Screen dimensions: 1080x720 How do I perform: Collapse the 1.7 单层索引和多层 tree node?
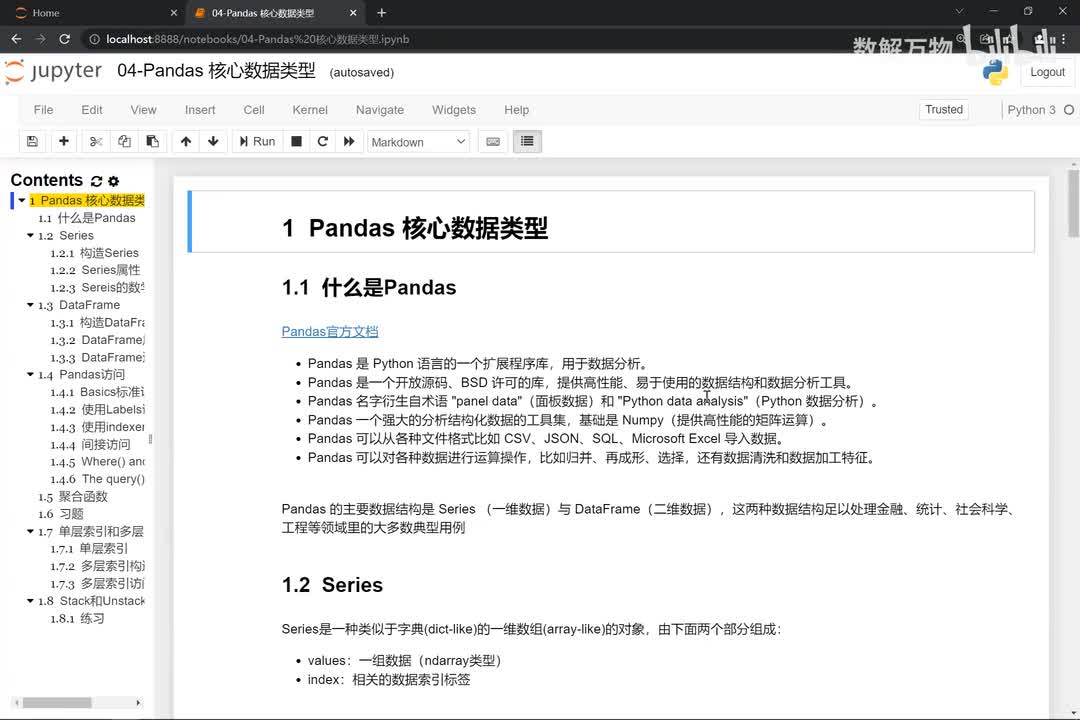click(x=30, y=531)
